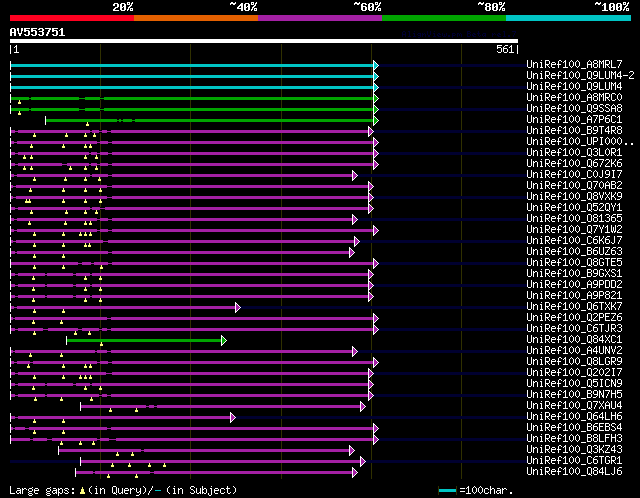Open hit UniRef100_A8MRC0
The image size is (640, 498).
[574, 97]
